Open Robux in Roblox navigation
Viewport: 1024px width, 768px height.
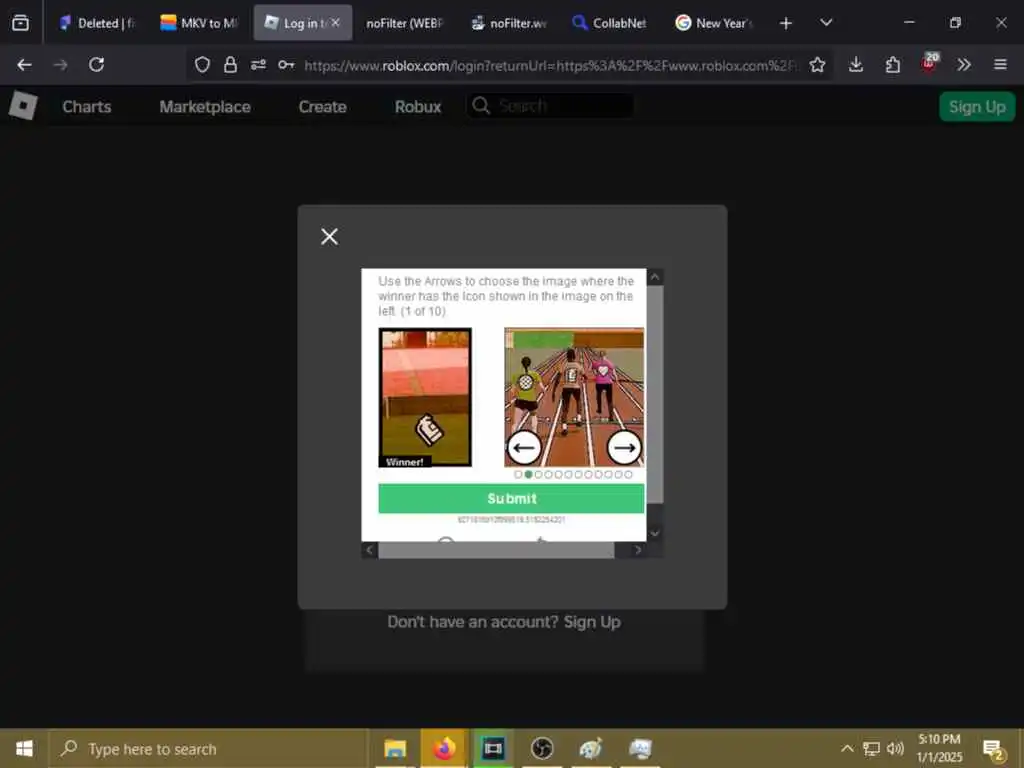coord(418,106)
